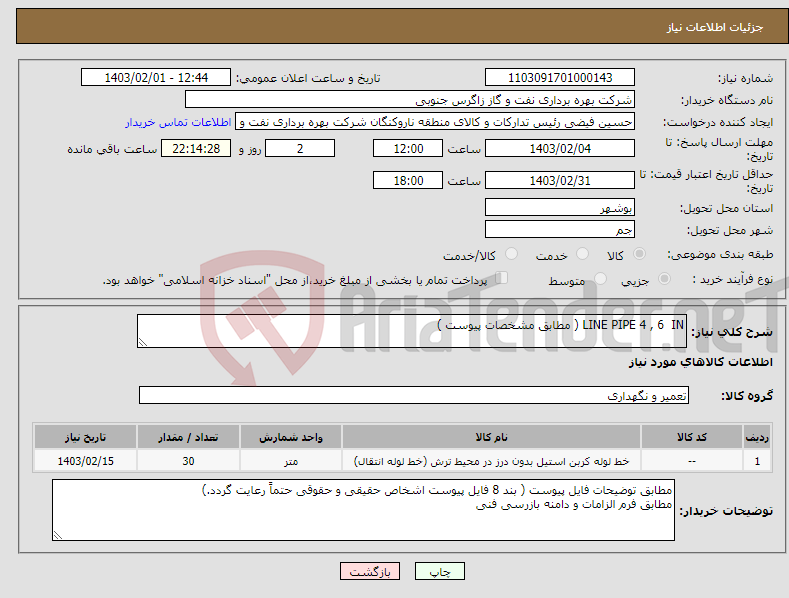Select the متوسط purchase type radio

tap(600, 278)
